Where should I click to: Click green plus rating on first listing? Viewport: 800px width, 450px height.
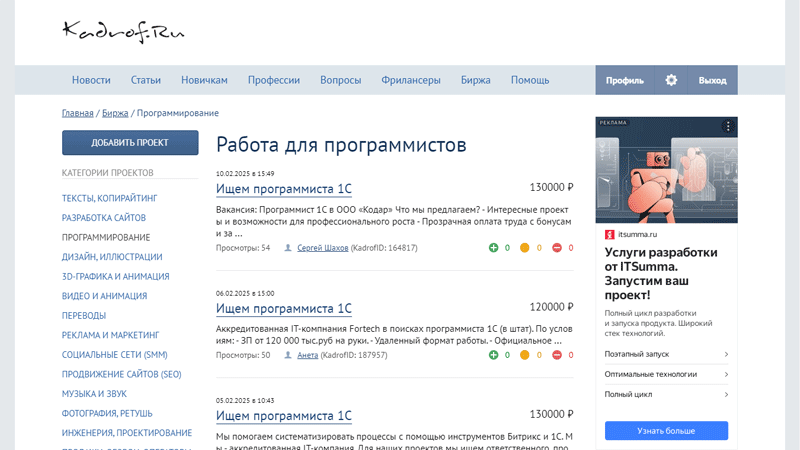pyautogui.click(x=493, y=247)
